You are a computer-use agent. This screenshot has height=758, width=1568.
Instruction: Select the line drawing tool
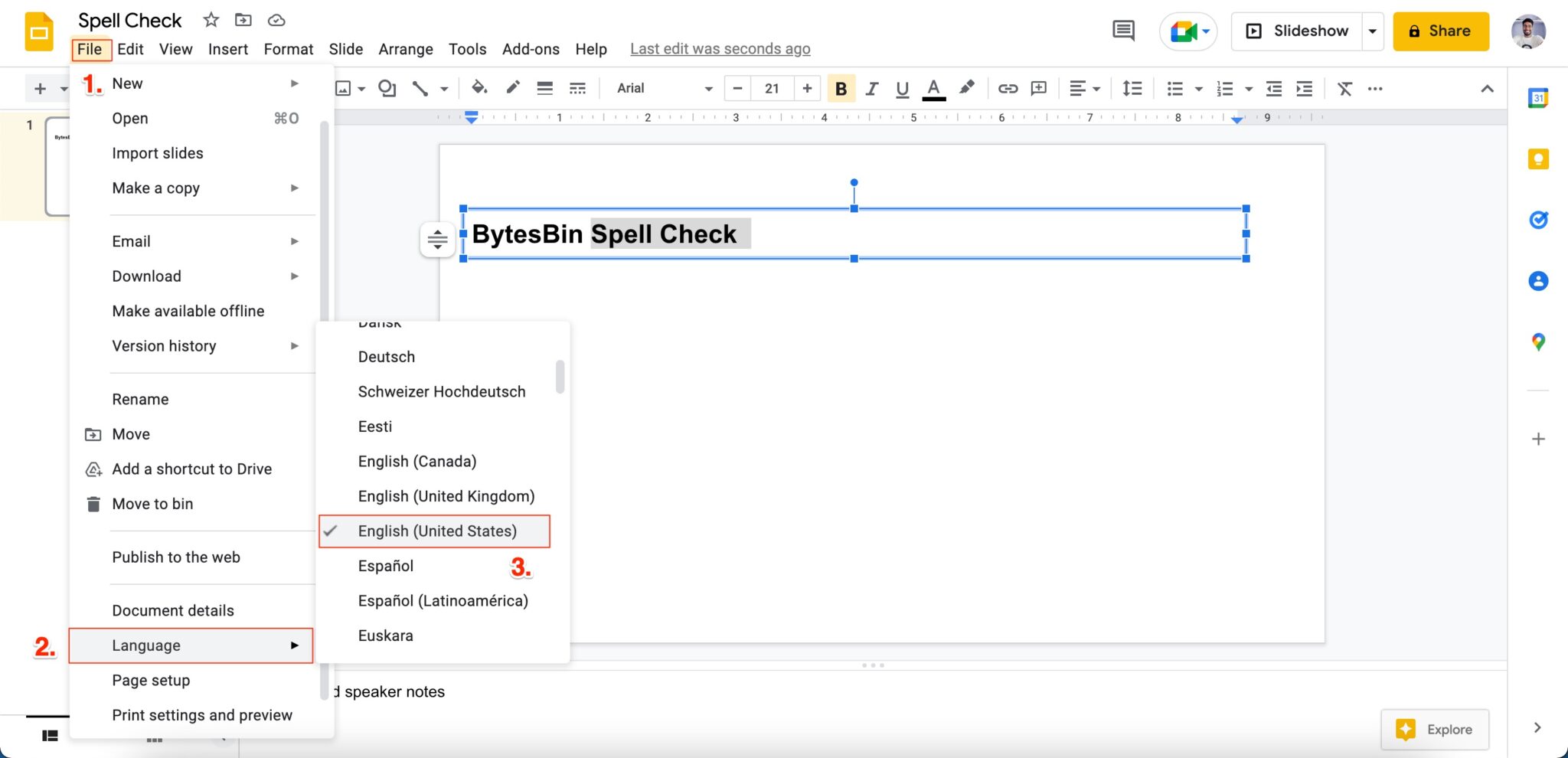(420, 88)
